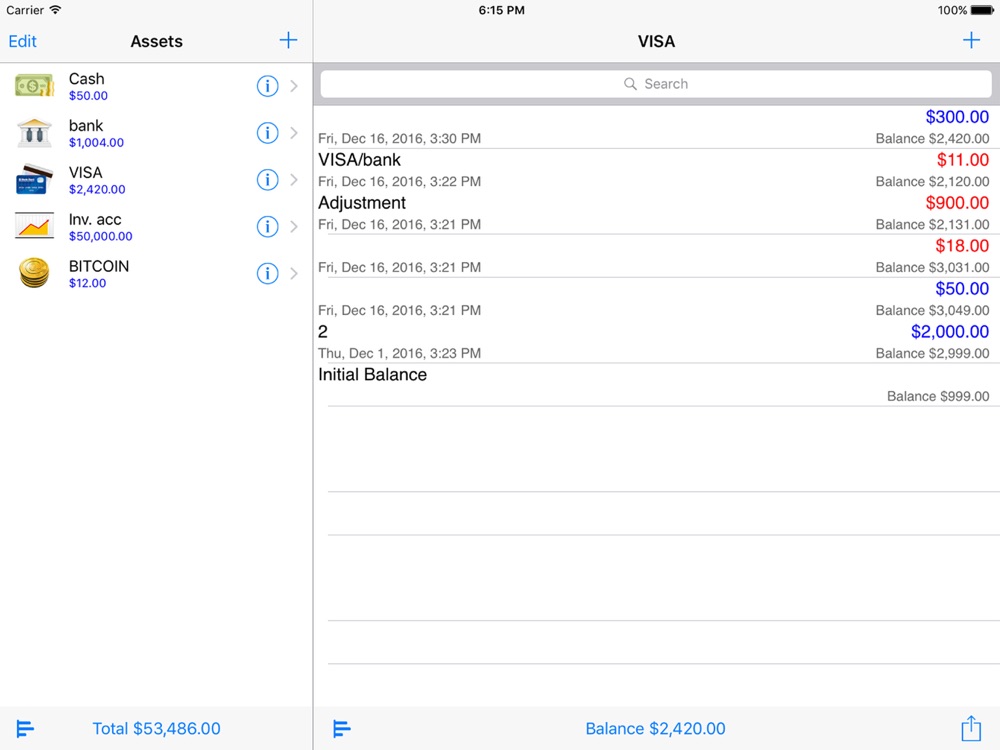Open VISA chart icon in bottom bar

(342, 728)
